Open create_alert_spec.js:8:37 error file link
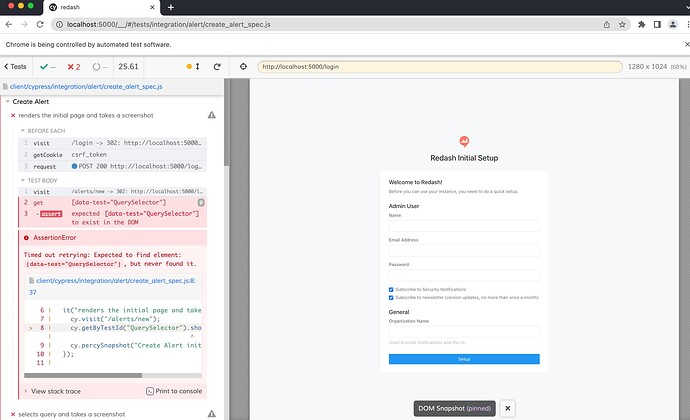The image size is (690, 420). pyautogui.click(x=112, y=286)
